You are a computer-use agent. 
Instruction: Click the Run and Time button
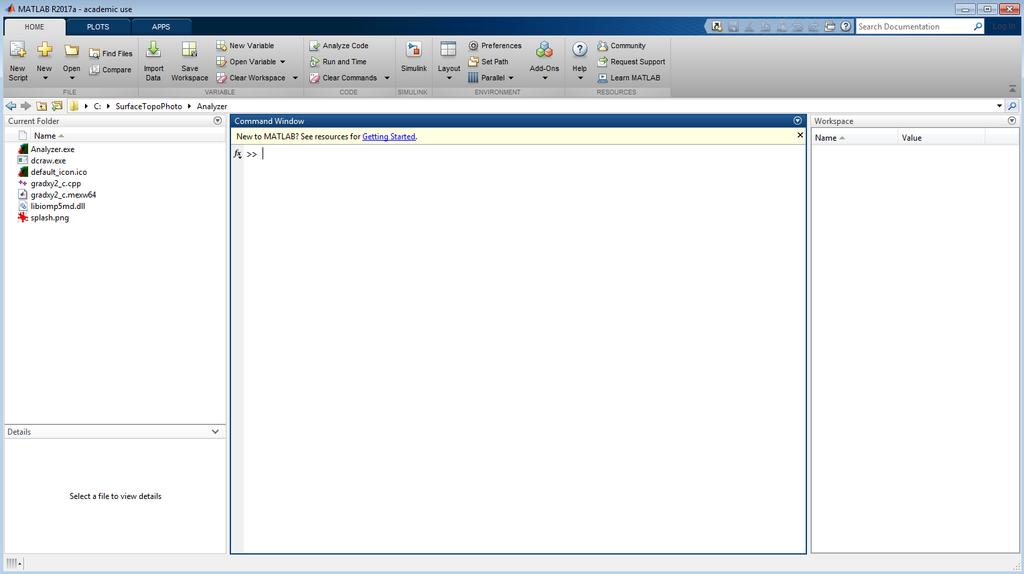tap(338, 61)
